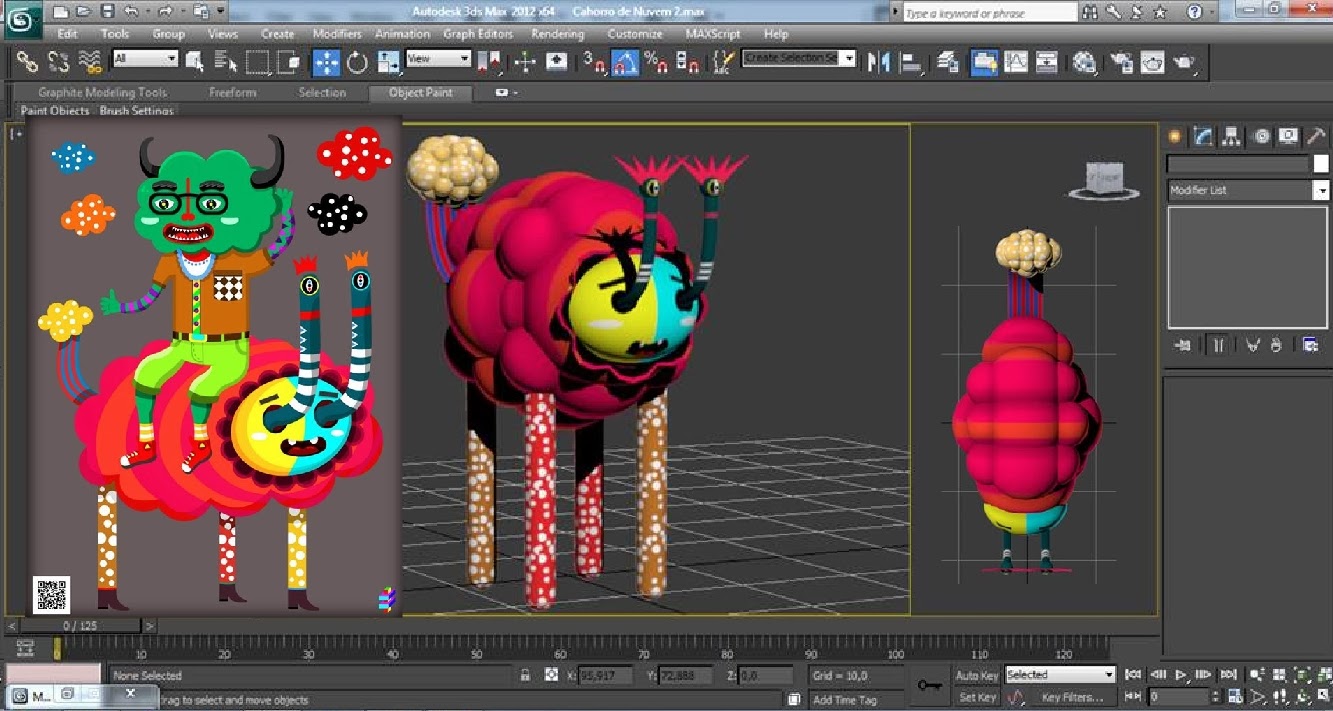1333x711 pixels.
Task: Open the Graph Editors menu
Action: (x=478, y=33)
